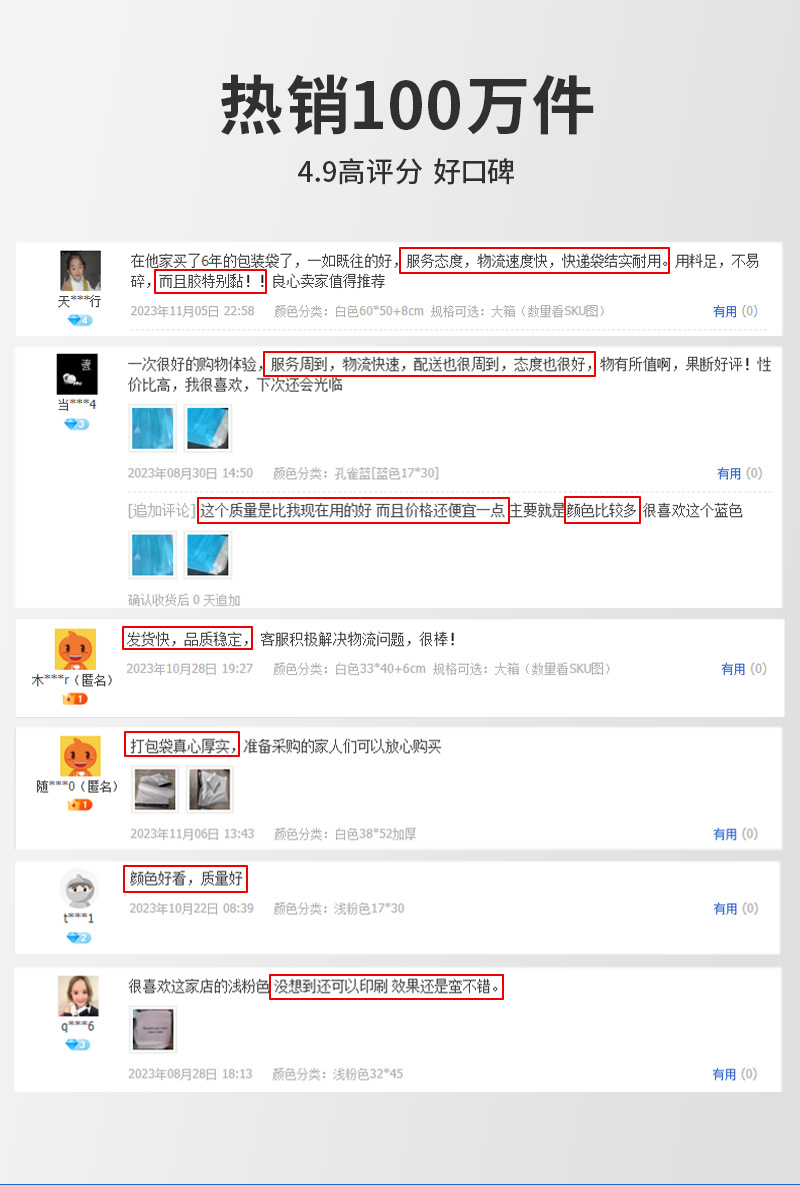
Task: Open second blue photo in the 追加评论 section
Action: tap(208, 555)
